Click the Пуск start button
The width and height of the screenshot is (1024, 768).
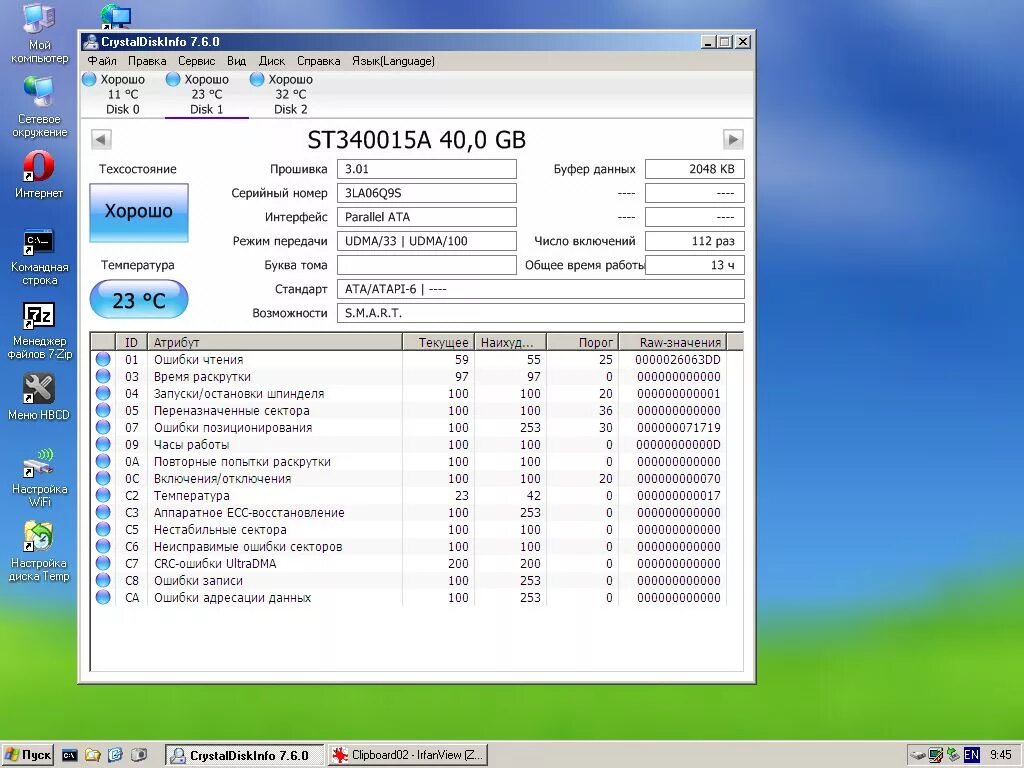[x=27, y=755]
